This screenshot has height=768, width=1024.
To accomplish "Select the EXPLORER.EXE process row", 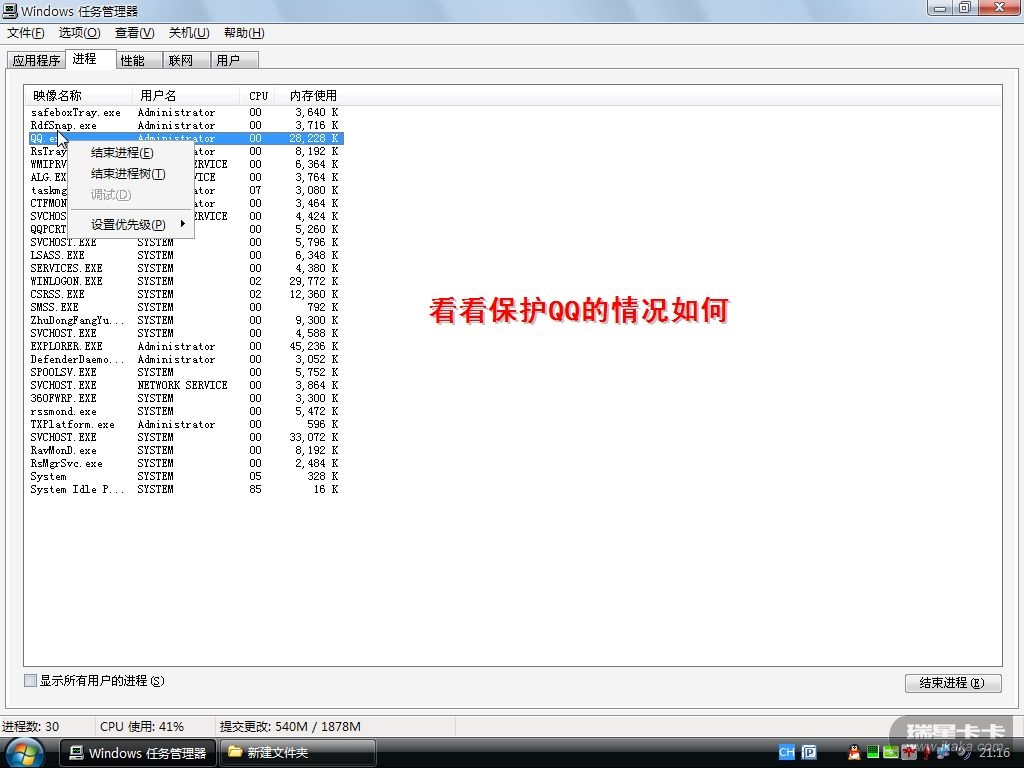I will 185,346.
